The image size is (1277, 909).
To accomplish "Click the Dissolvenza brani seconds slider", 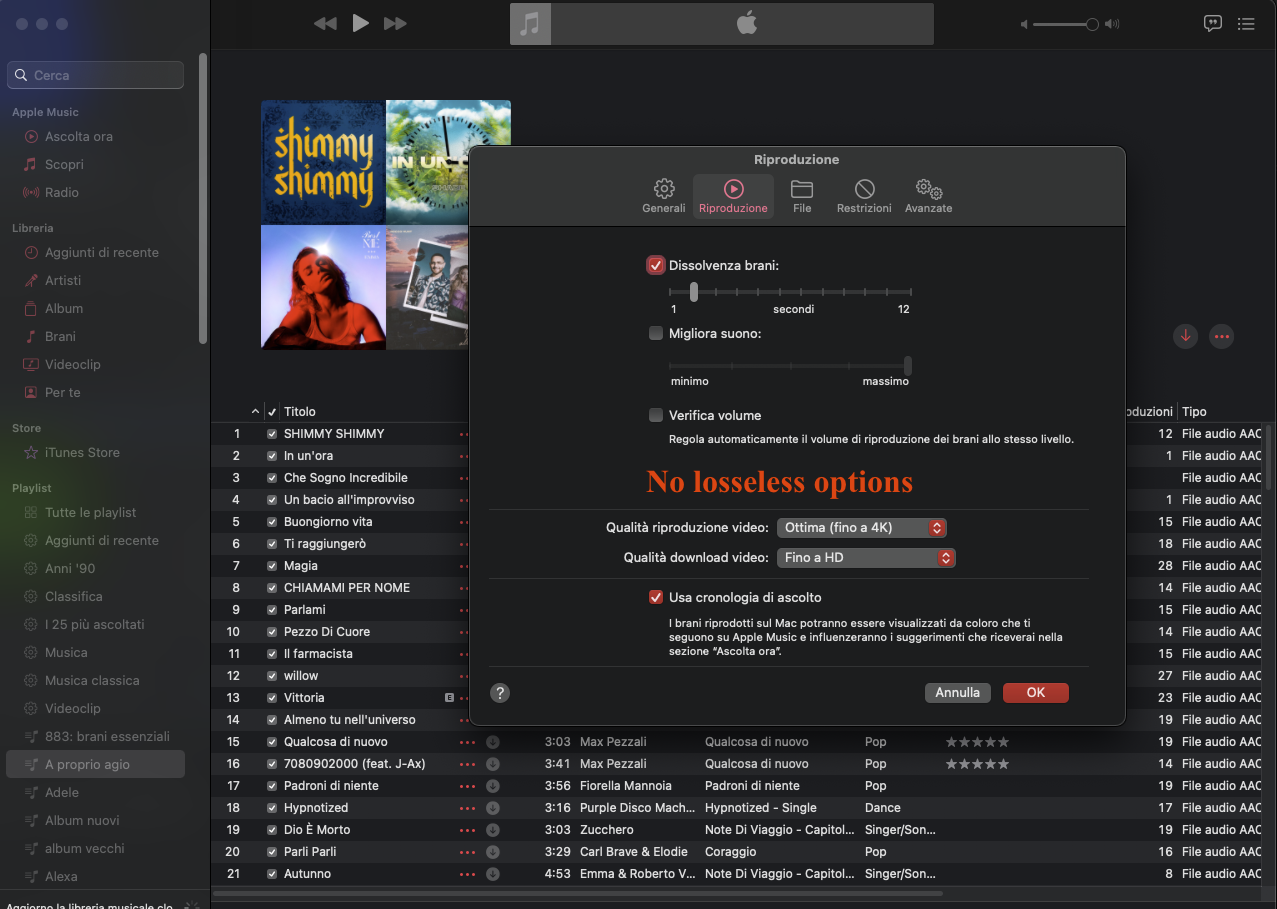I will pyautogui.click(x=790, y=292).
